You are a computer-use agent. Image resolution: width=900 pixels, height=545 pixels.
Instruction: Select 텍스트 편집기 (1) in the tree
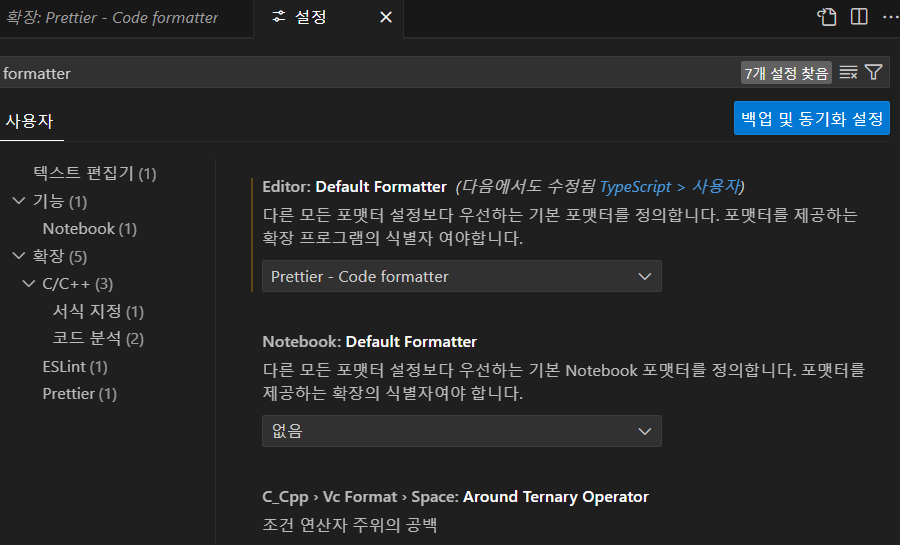tap(95, 173)
